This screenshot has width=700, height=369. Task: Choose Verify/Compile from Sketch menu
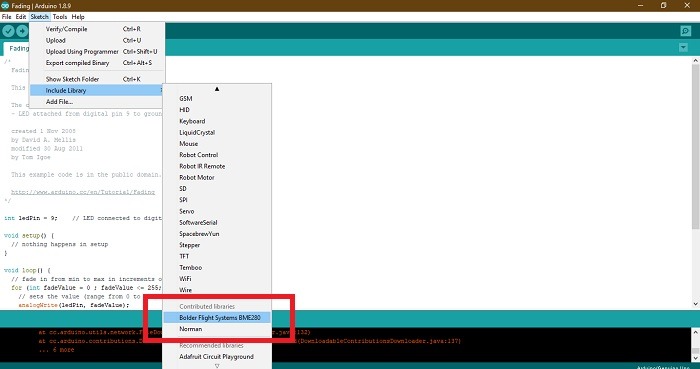point(97,29)
